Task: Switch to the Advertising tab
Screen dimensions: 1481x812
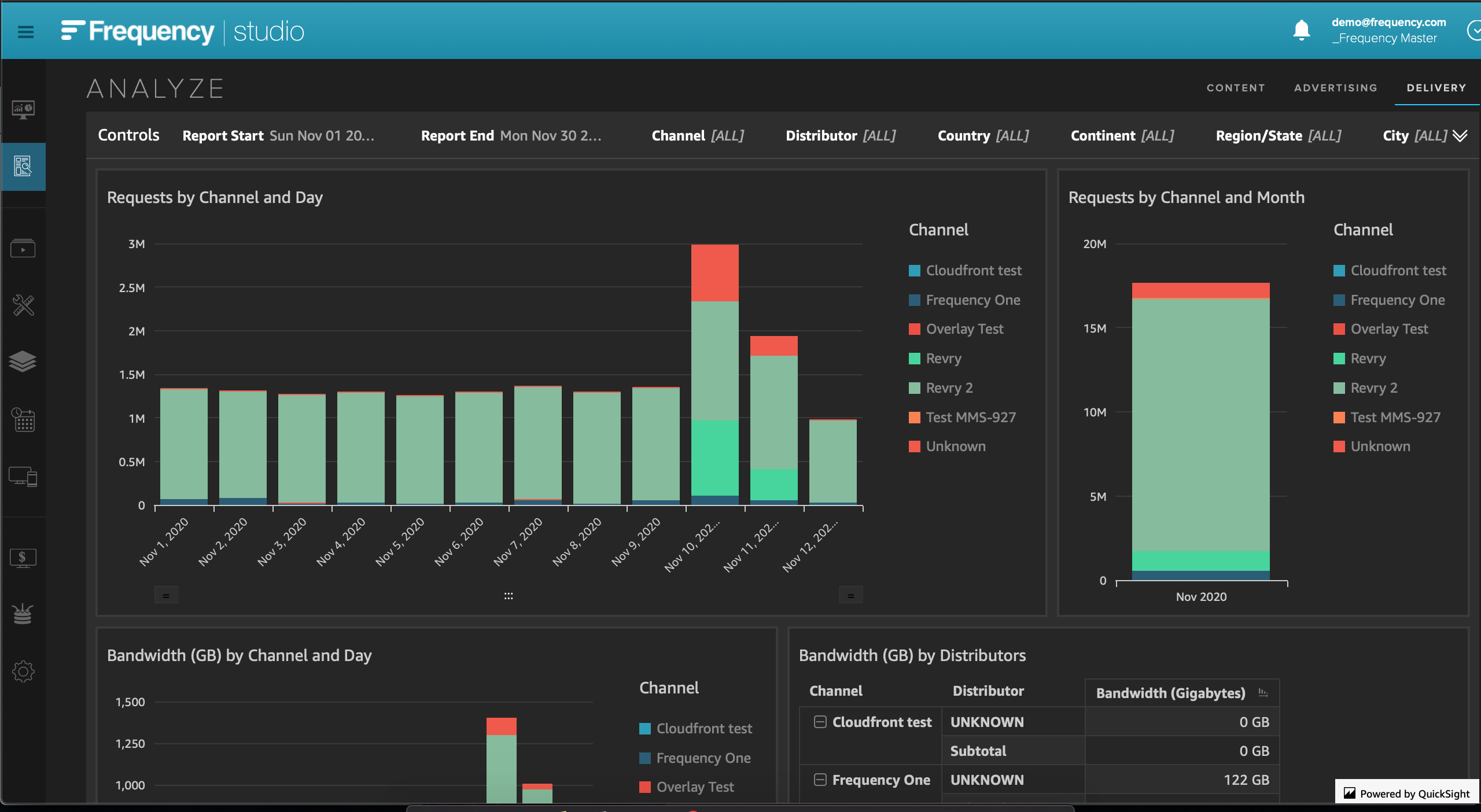Action: tap(1336, 88)
